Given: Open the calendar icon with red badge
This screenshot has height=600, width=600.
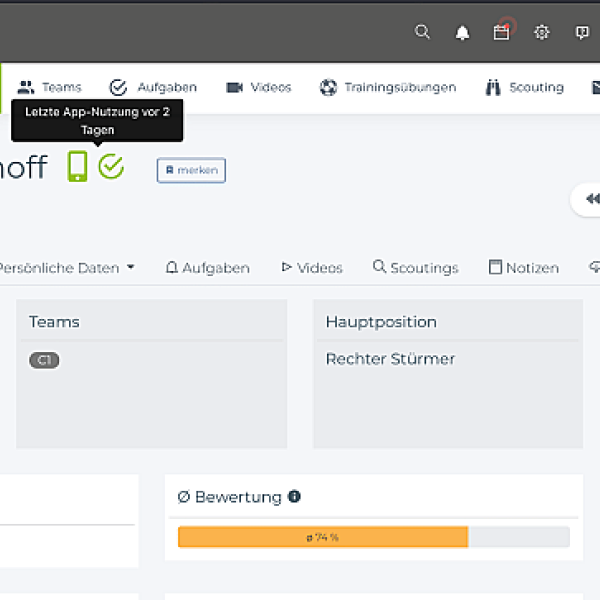Looking at the screenshot, I should click(502, 32).
